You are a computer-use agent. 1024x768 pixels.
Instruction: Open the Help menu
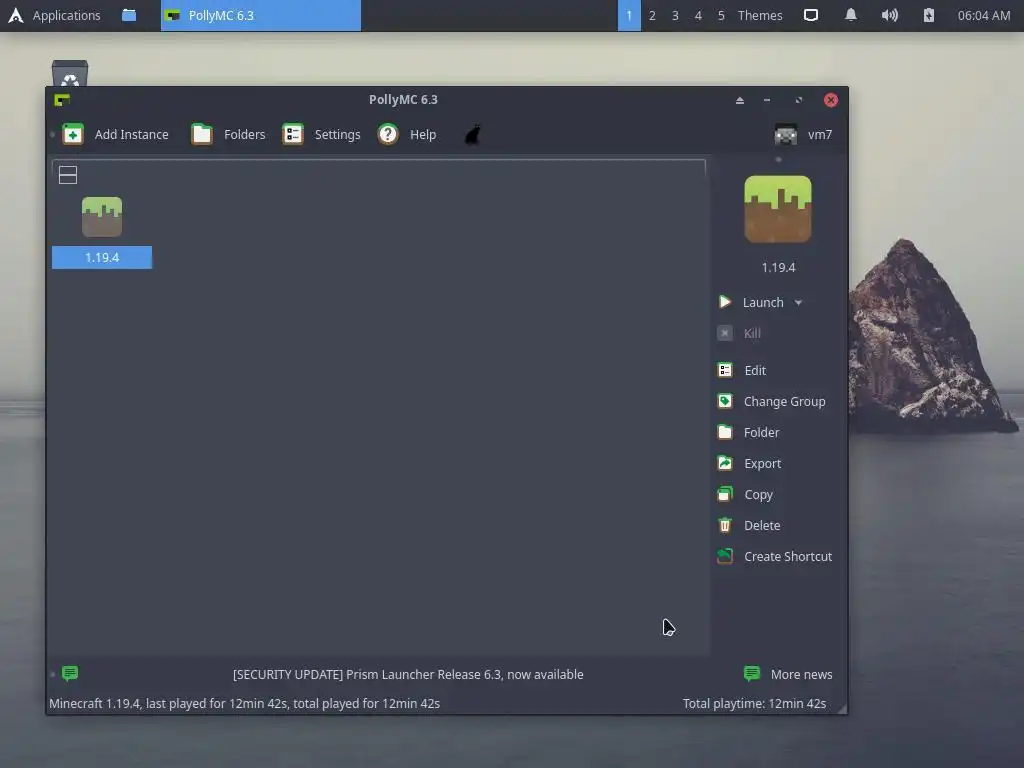click(407, 135)
